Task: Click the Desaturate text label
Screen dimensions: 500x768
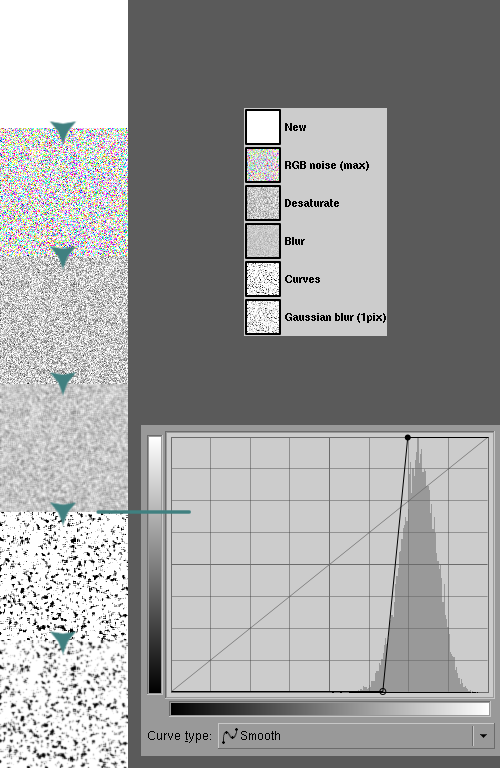Action: [311, 203]
